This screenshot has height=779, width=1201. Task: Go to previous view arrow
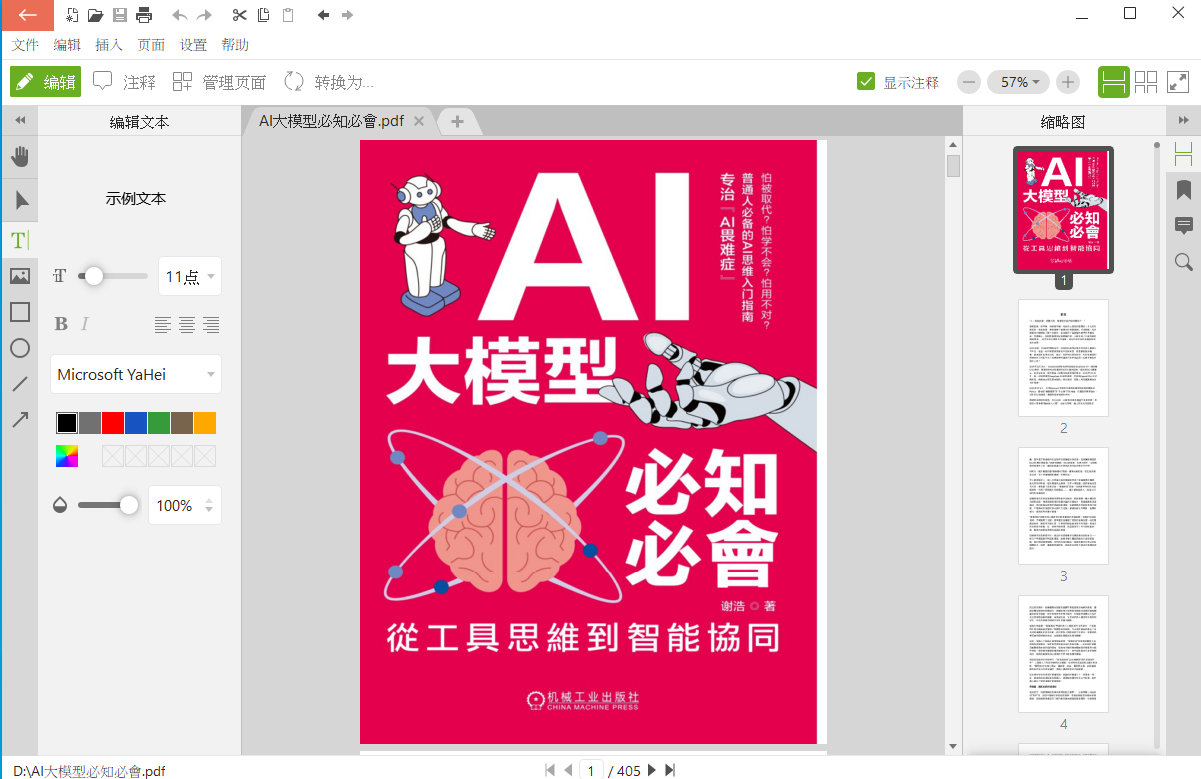(323, 15)
